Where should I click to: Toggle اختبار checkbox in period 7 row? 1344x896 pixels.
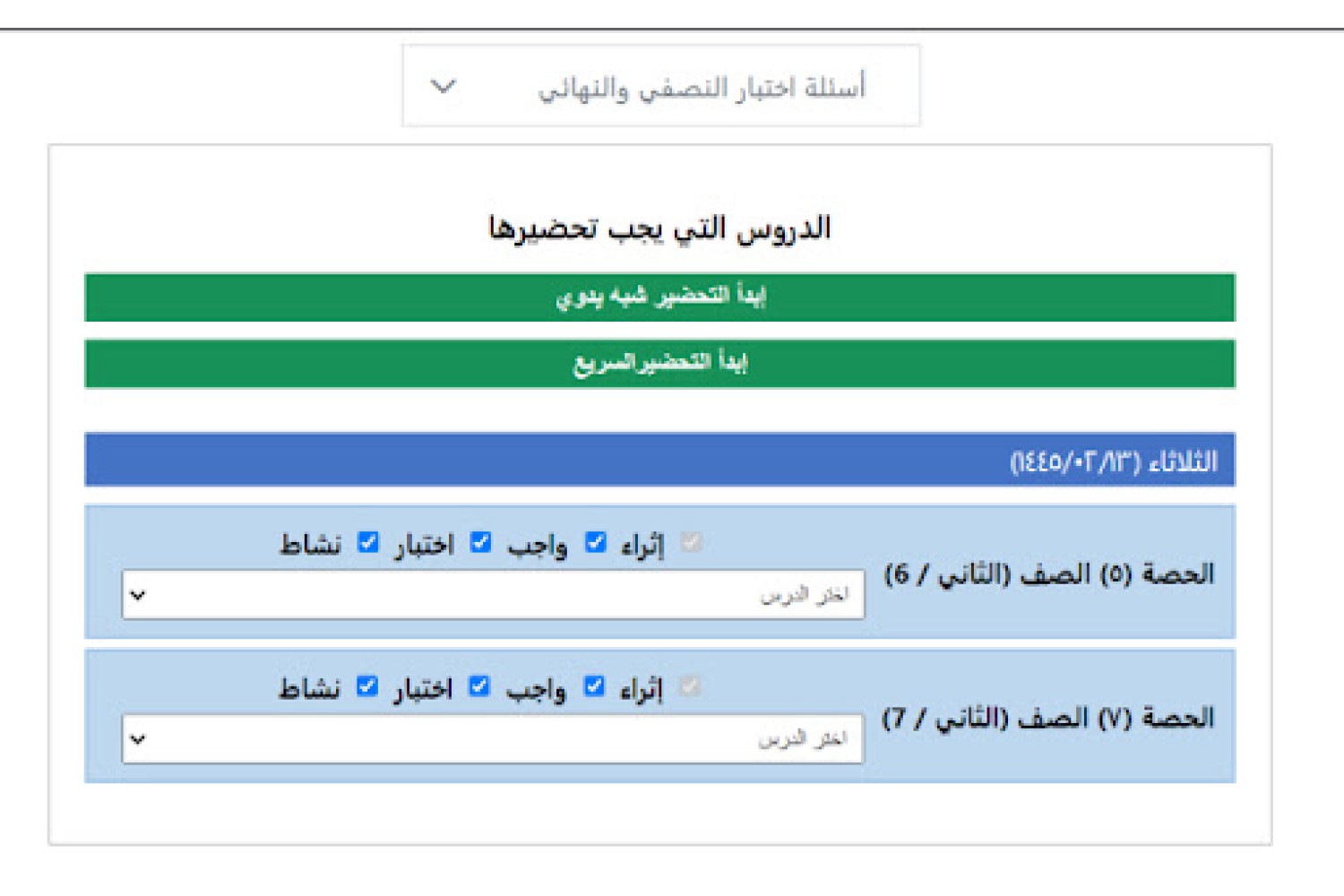point(480,686)
